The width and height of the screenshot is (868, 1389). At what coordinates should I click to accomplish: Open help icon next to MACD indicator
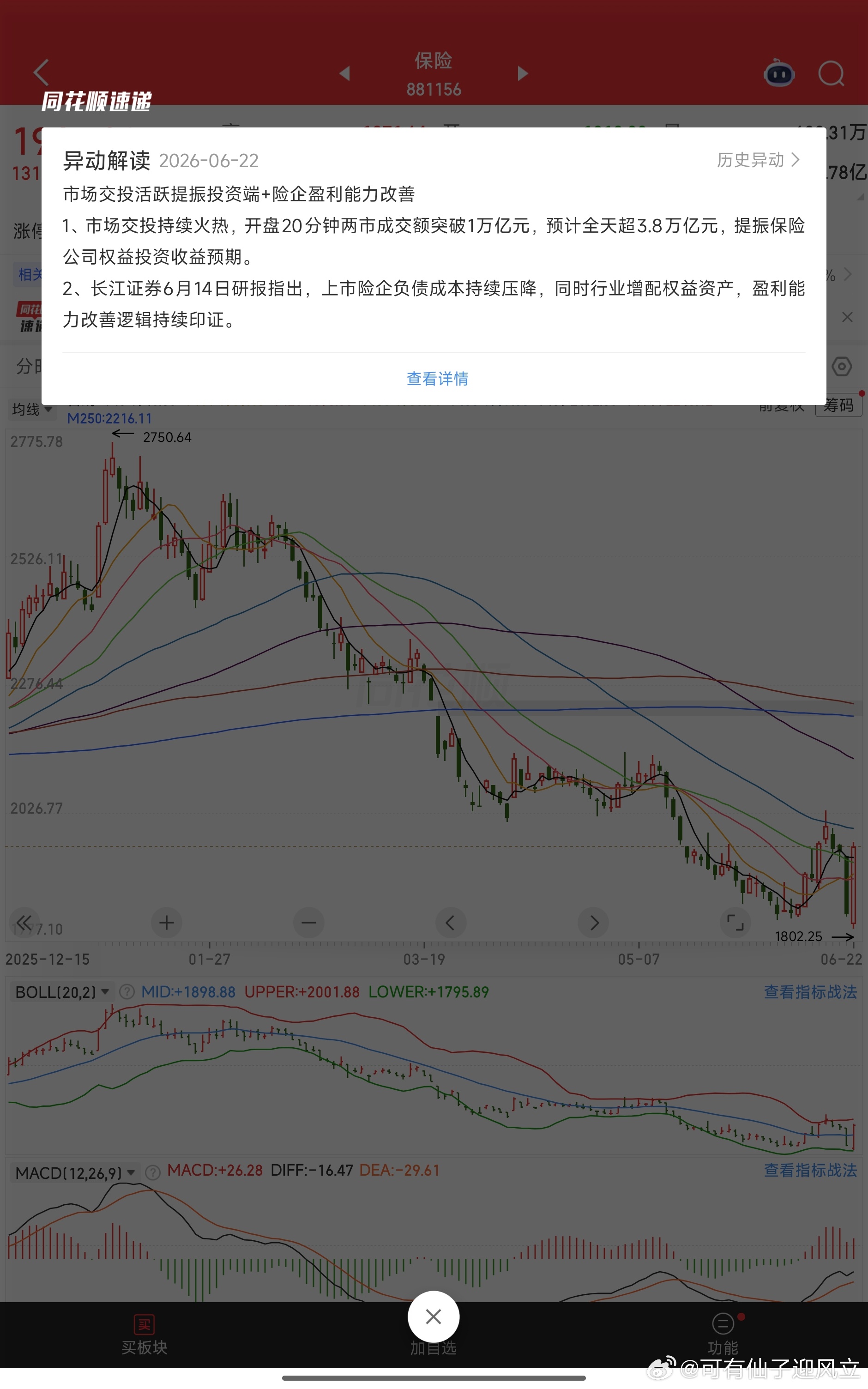(153, 1172)
